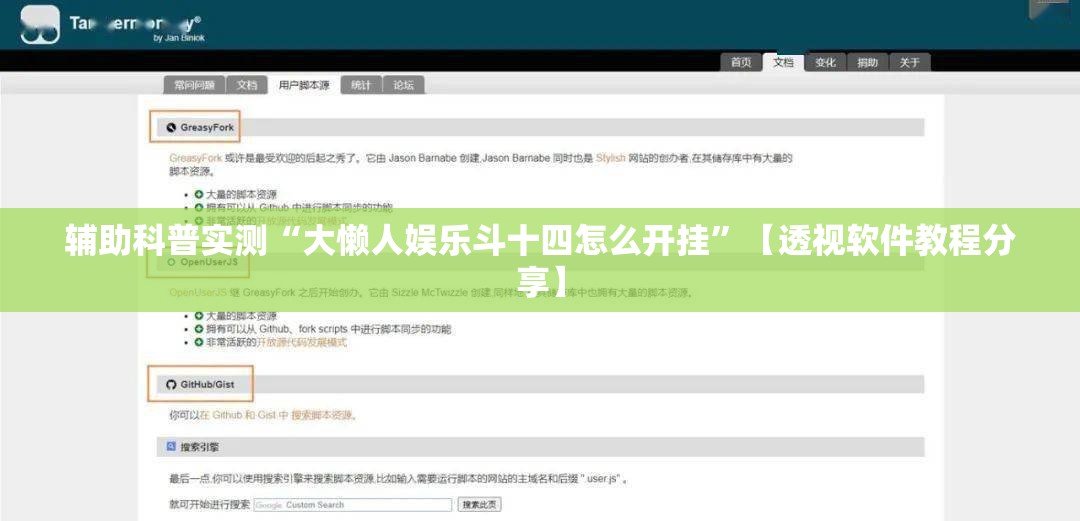Select the 用户脚本源 sub-tab

(x=304, y=85)
